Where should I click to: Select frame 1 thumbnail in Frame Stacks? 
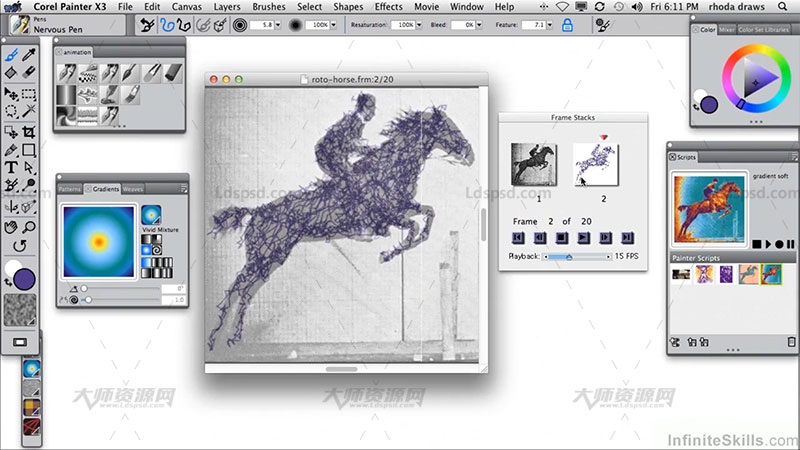(x=534, y=164)
